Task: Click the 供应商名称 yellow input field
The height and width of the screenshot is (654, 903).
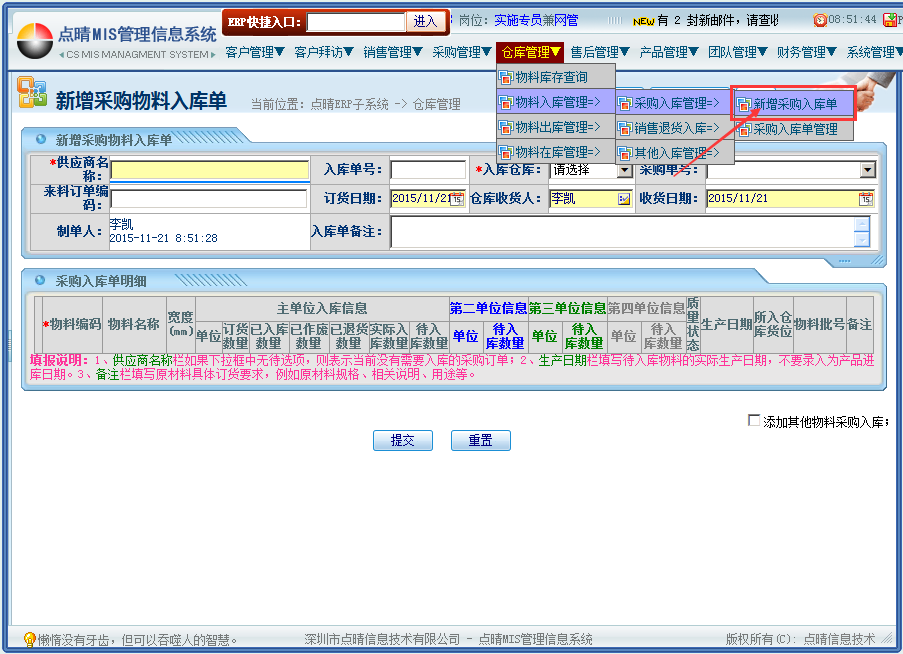Action: [x=210, y=170]
